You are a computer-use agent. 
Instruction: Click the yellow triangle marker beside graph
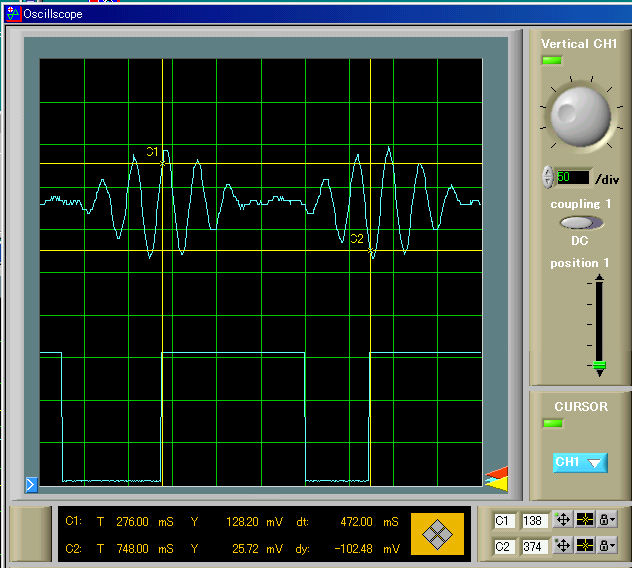click(500, 485)
